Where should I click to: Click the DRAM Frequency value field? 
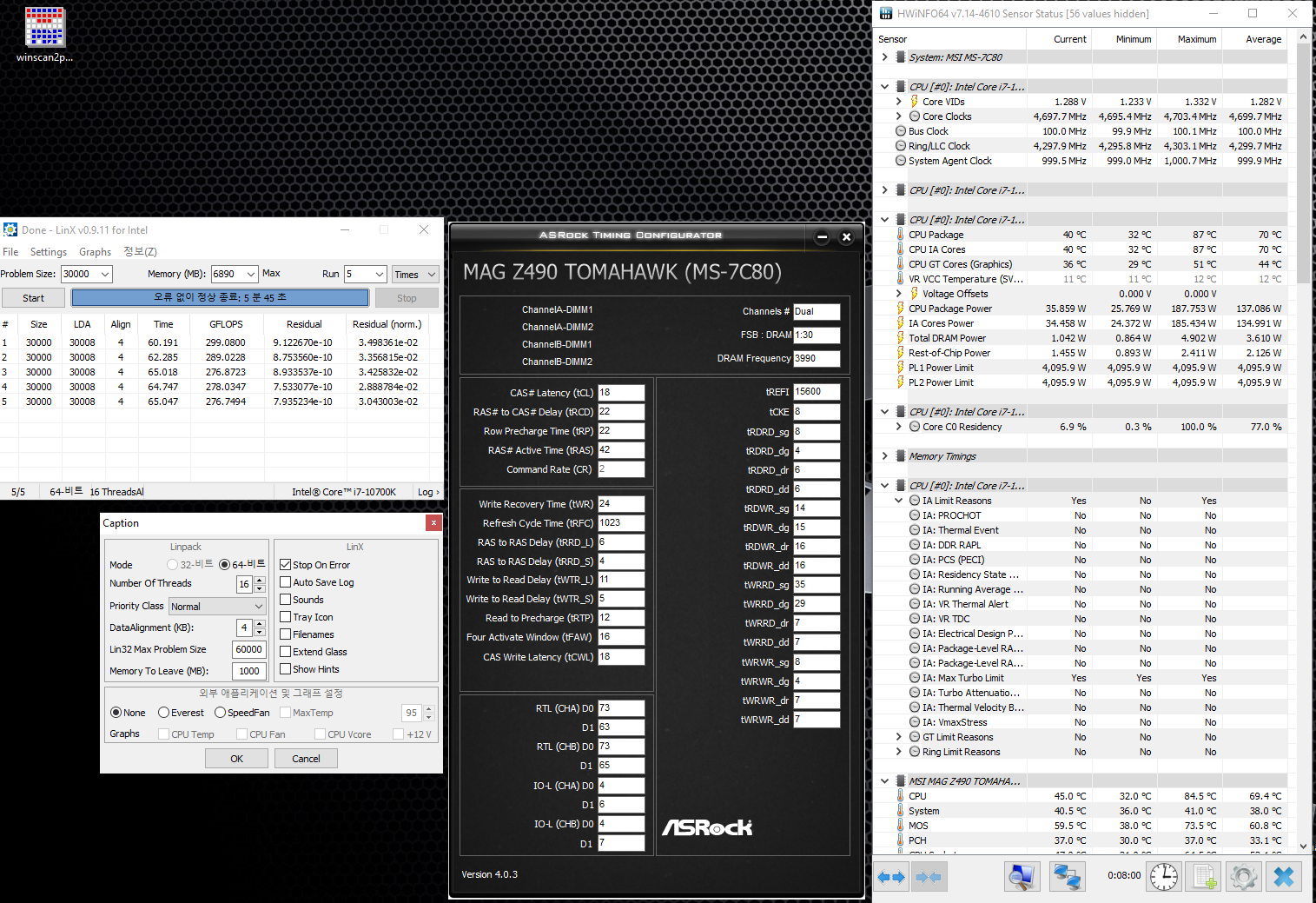point(817,358)
